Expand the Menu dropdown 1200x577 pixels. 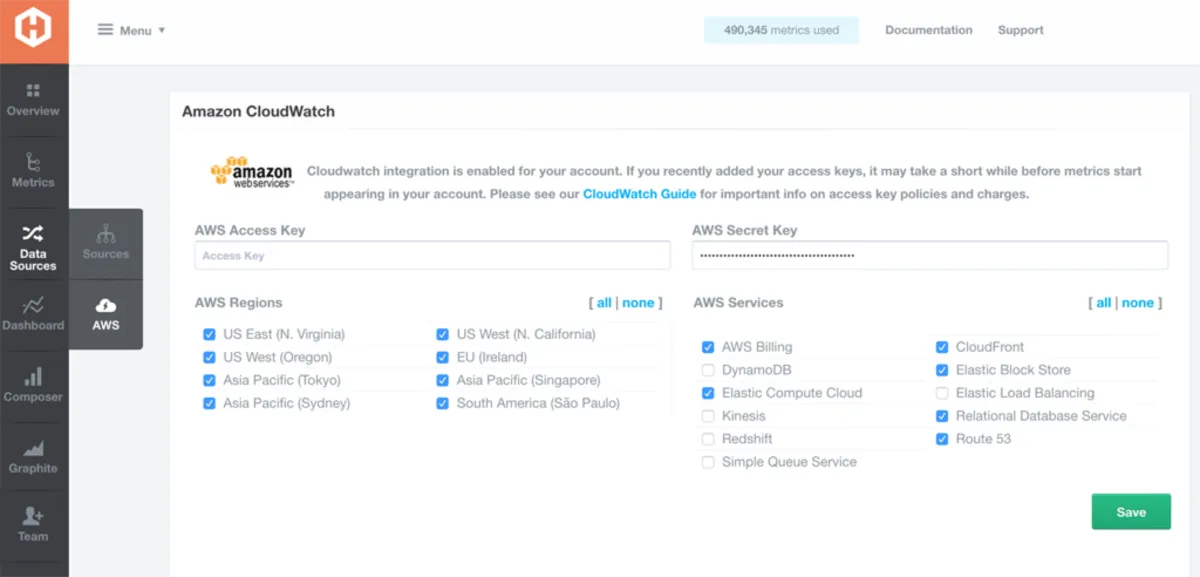131,30
